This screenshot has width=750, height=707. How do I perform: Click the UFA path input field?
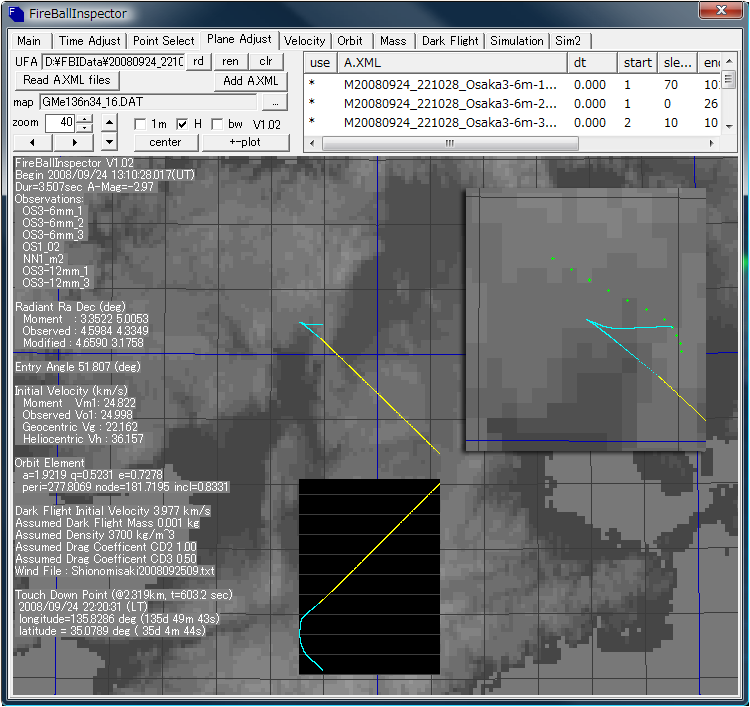pos(112,62)
